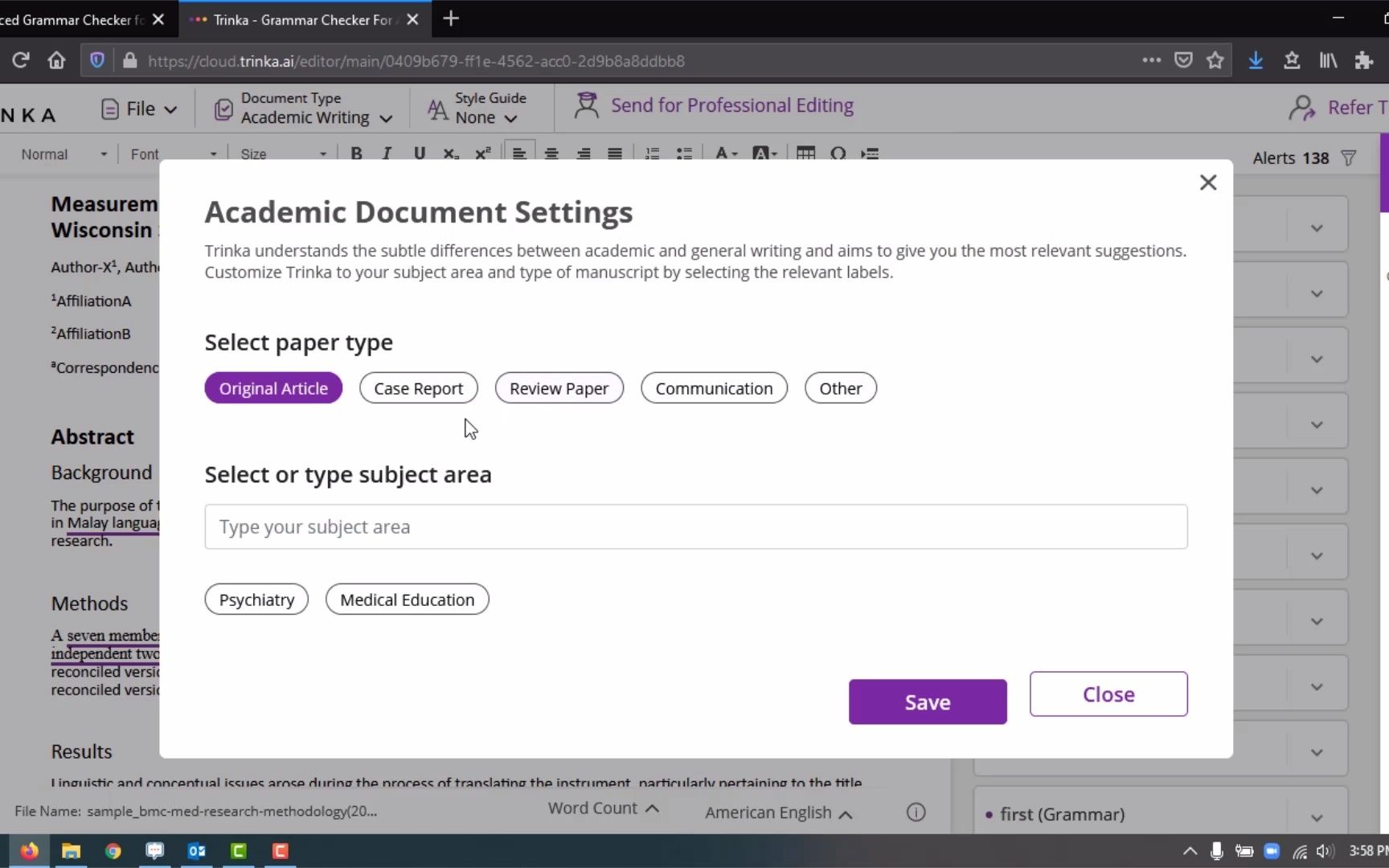The height and width of the screenshot is (868, 1389).
Task: Open the Font dropdown
Action: coord(174,154)
